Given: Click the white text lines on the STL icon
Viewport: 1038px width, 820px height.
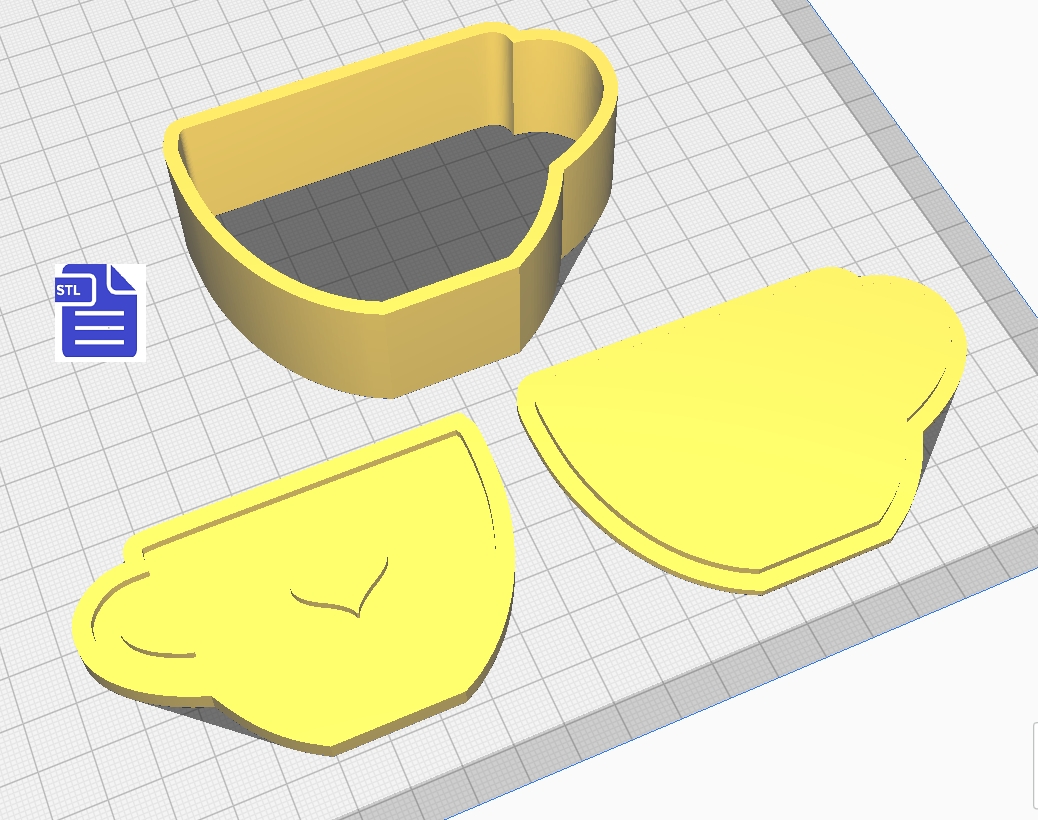Looking at the screenshot, I should point(100,329).
